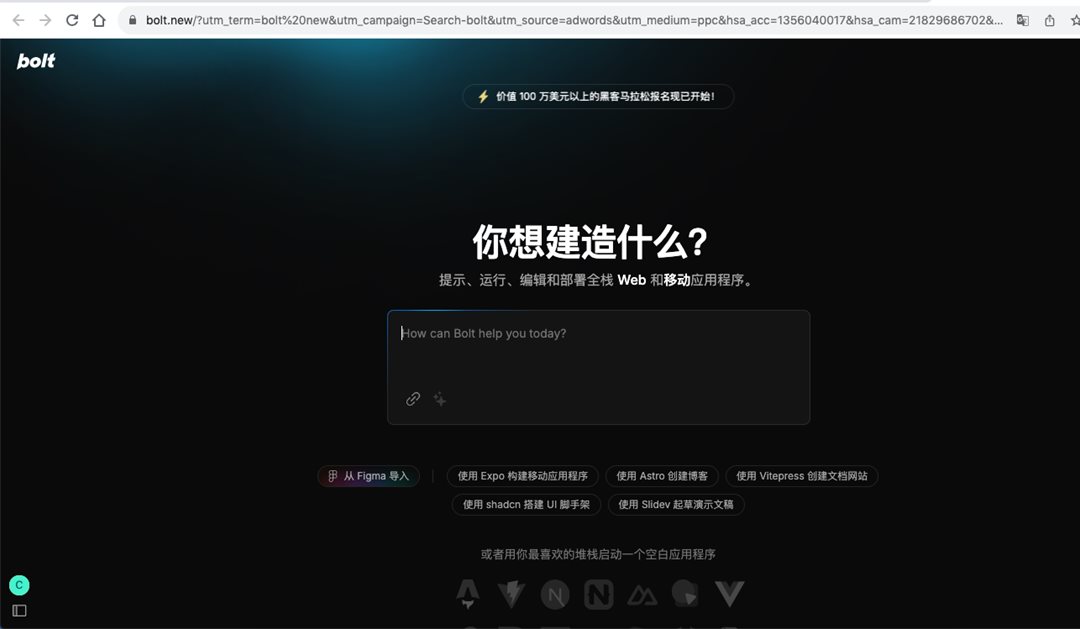
Task: Choose 使用 Expo 构建移动应用程序 suggestion
Action: tap(523, 476)
